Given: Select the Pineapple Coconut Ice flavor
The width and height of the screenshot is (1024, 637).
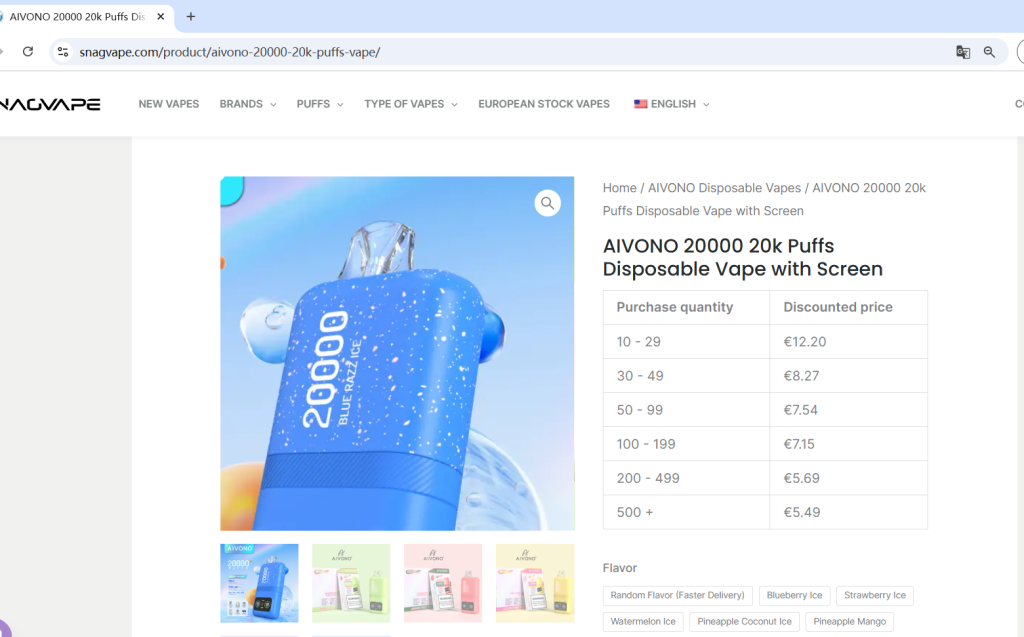Looking at the screenshot, I should [744, 621].
